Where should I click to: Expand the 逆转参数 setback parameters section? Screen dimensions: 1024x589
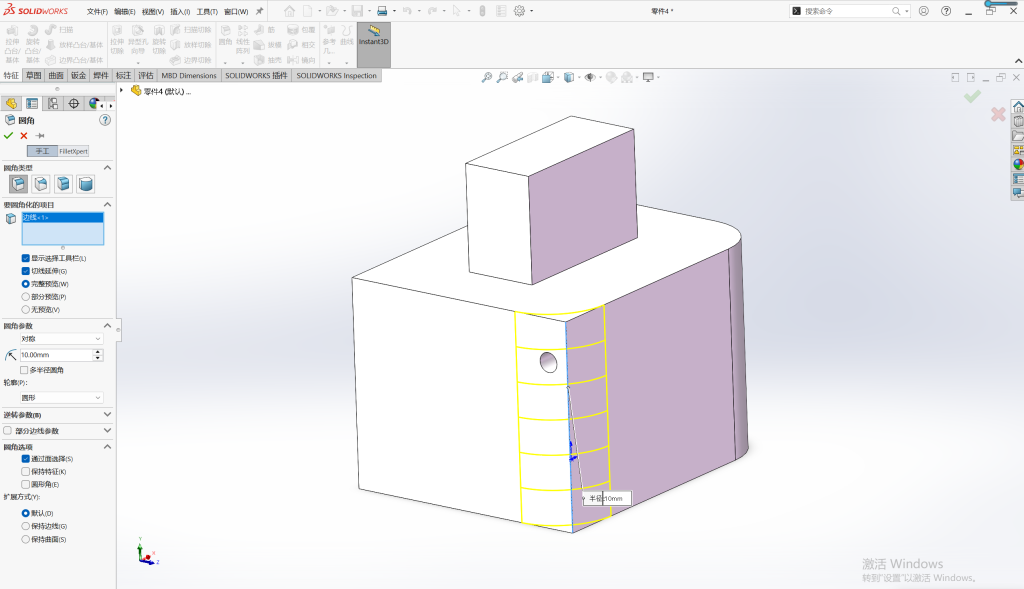(x=57, y=415)
